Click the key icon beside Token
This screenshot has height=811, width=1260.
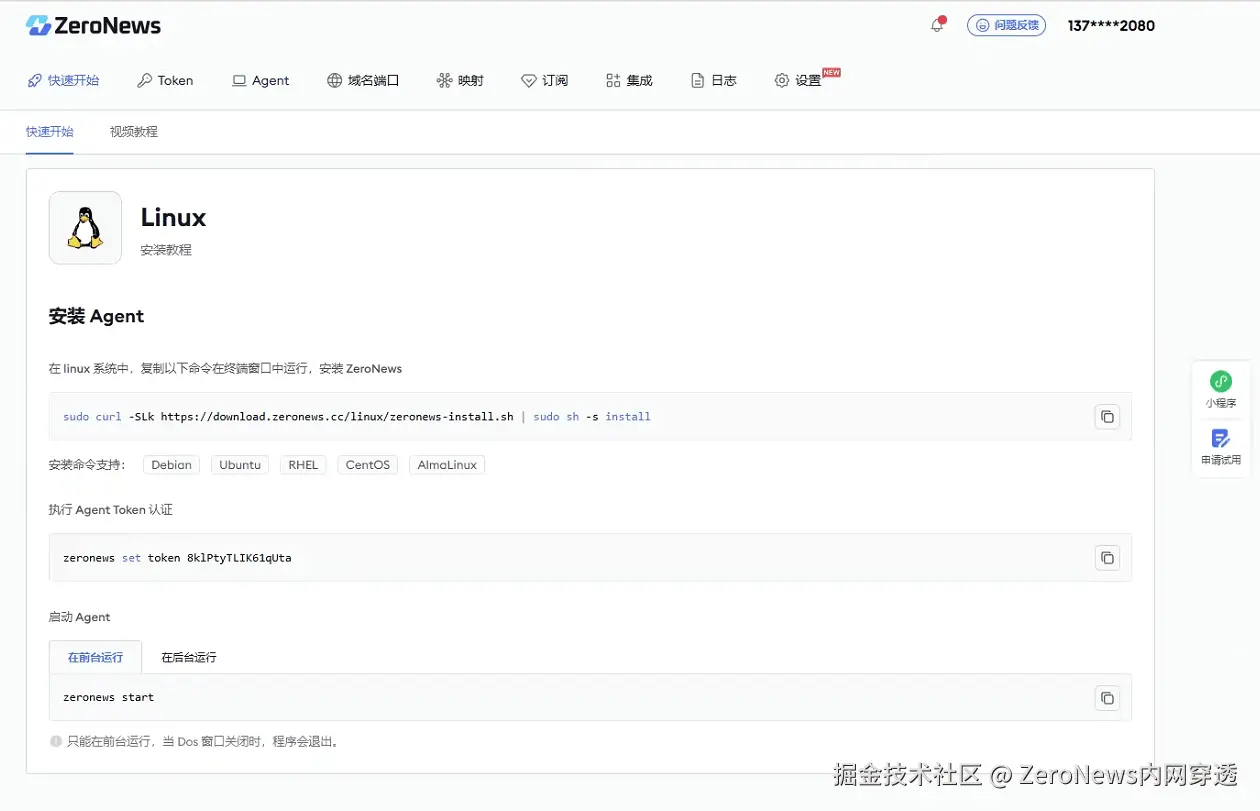[x=145, y=80]
